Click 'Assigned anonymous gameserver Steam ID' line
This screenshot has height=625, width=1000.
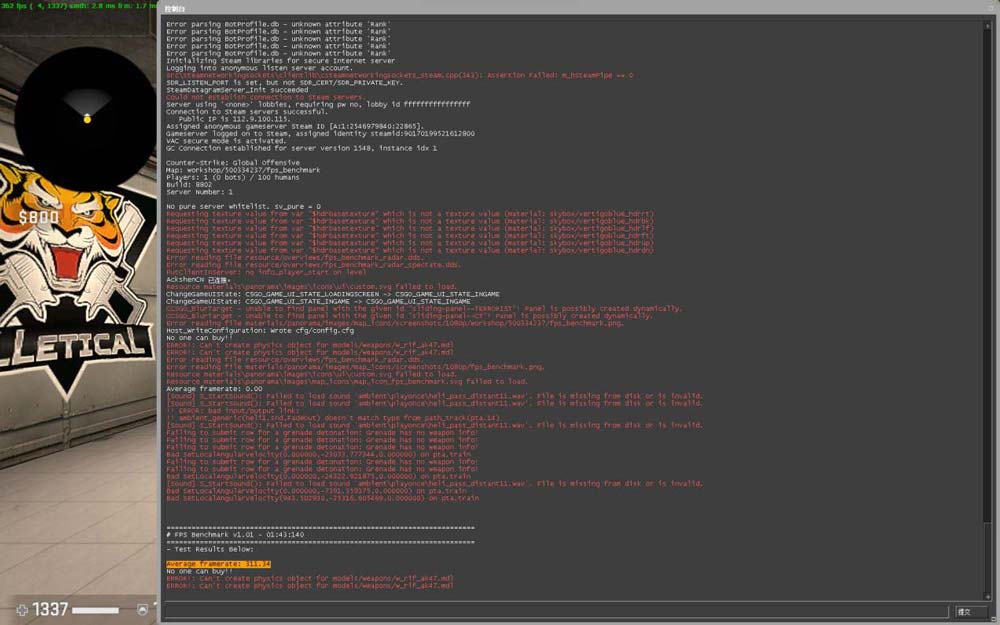(295, 126)
